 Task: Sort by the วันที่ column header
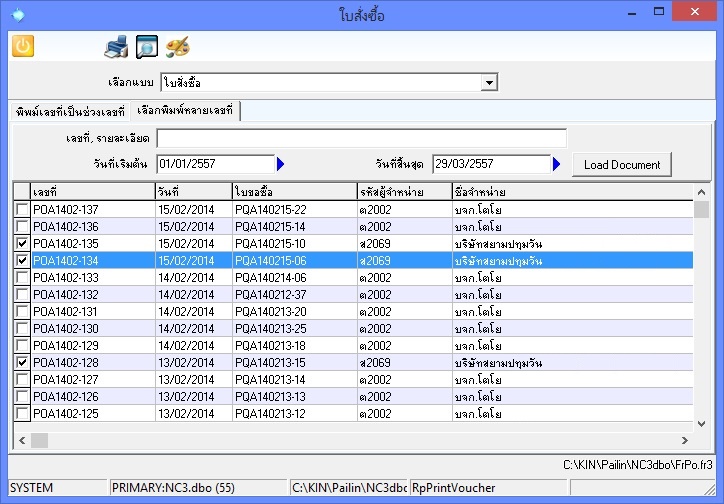point(193,191)
